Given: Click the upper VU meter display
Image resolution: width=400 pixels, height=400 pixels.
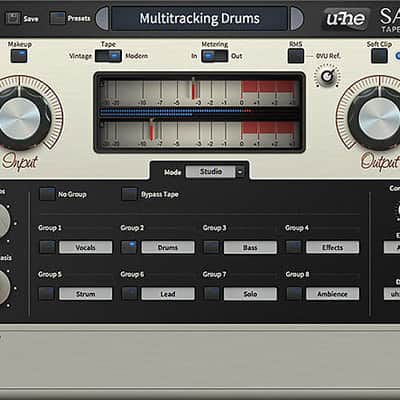Looking at the screenshot, I should [199, 92].
